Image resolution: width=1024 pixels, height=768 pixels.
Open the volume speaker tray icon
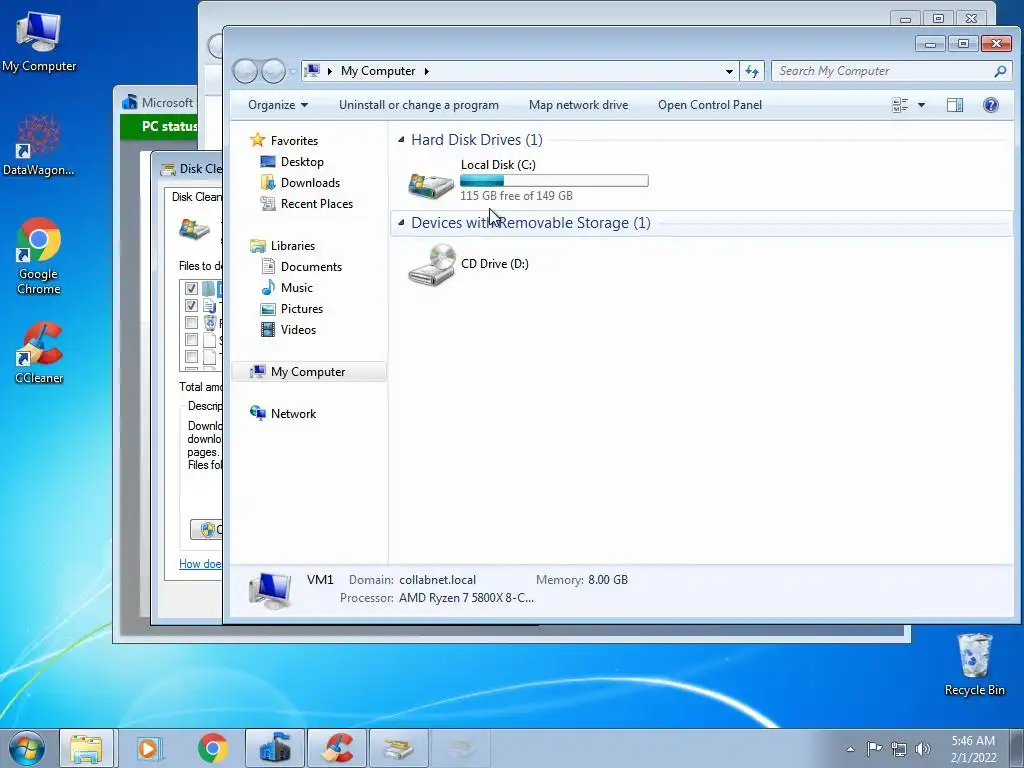923,748
